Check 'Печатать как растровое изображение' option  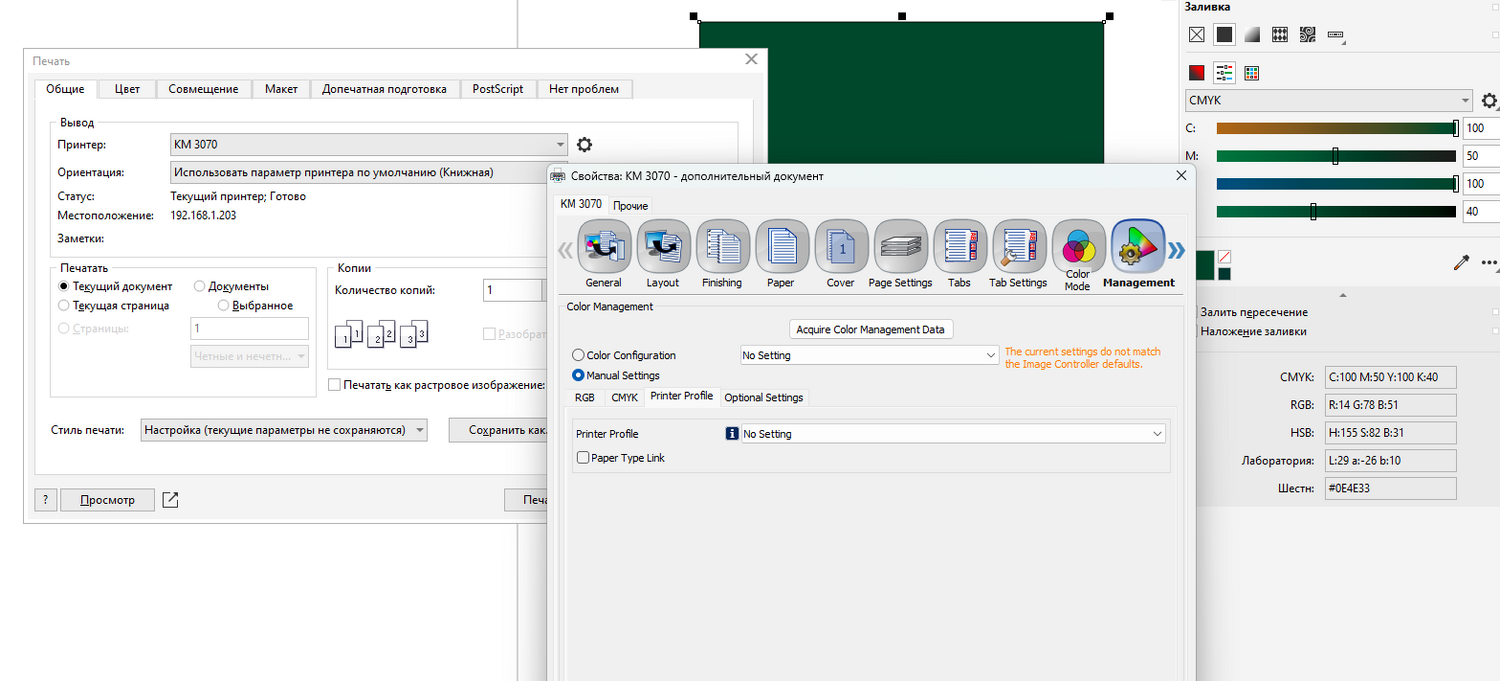point(335,385)
